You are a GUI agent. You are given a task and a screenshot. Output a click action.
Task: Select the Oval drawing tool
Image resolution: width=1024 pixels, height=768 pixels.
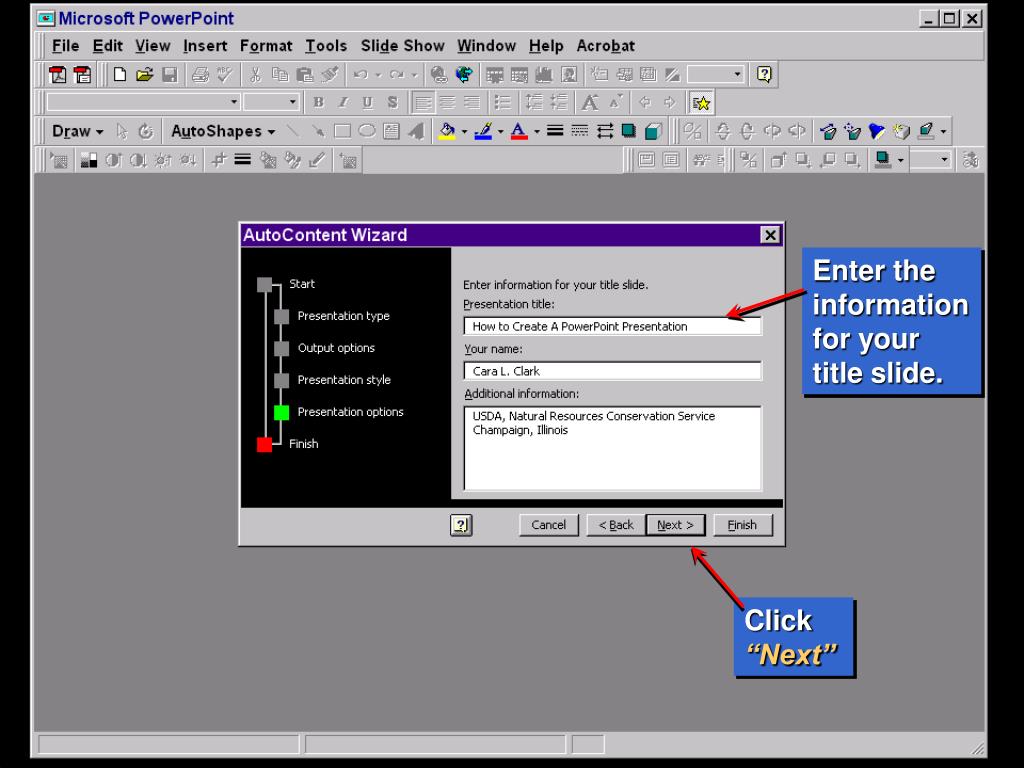367,131
